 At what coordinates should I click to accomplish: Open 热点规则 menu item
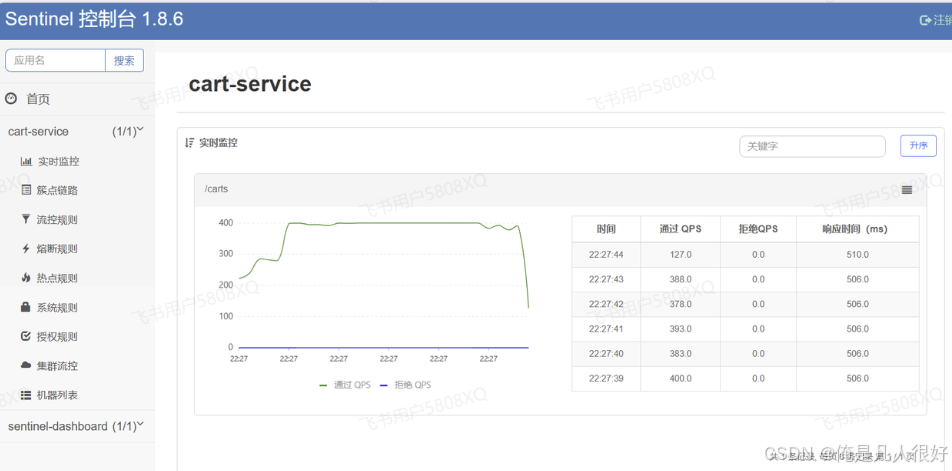pyautogui.click(x=58, y=278)
